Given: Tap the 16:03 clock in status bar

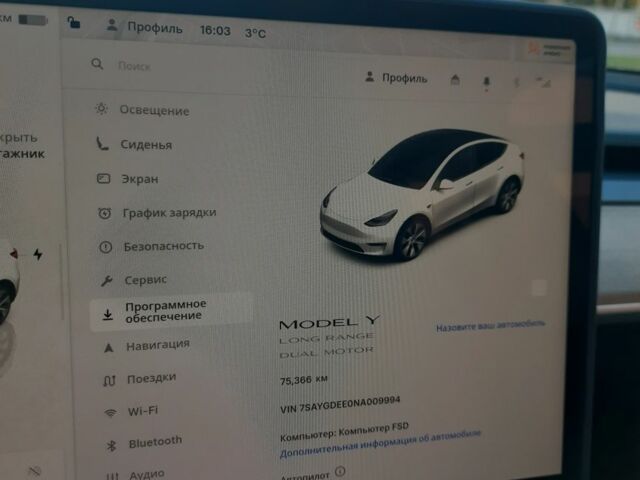Looking at the screenshot, I should tap(215, 31).
